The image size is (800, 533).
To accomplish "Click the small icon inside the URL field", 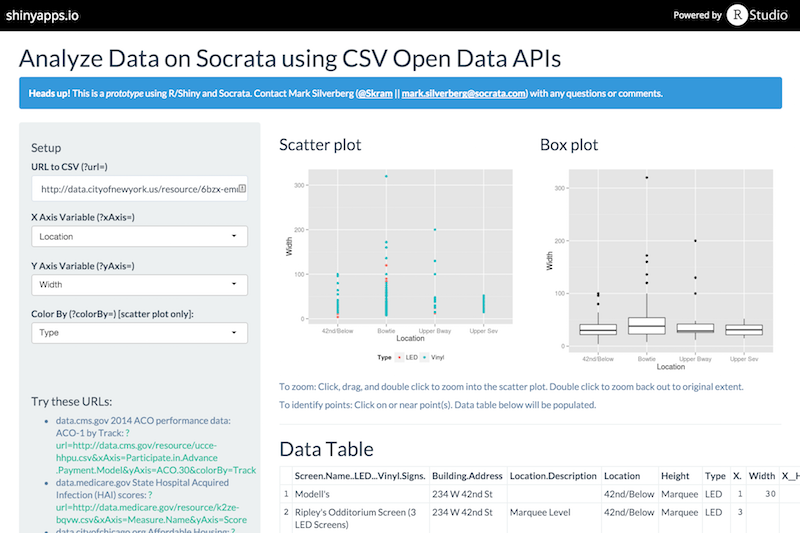I will pyautogui.click(x=242, y=188).
